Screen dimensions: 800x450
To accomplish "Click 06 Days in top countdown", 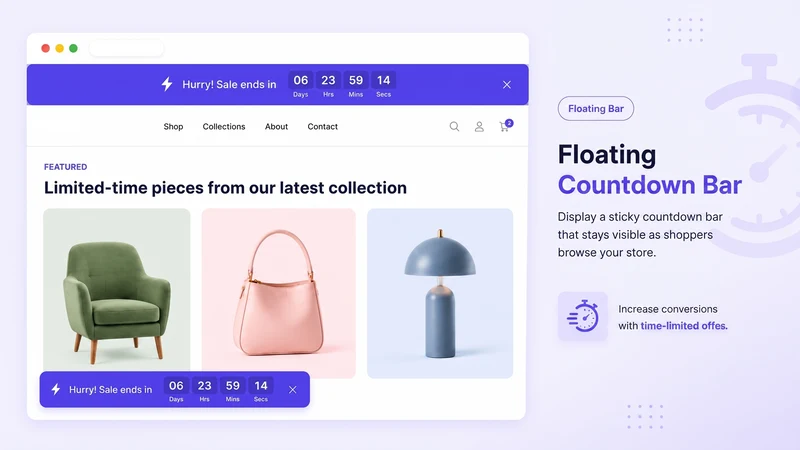I will (x=301, y=85).
